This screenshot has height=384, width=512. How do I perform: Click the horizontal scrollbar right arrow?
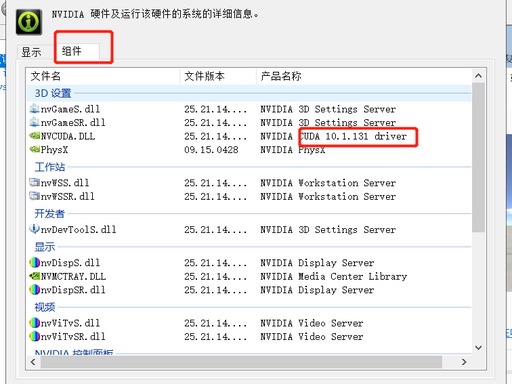[x=464, y=362]
